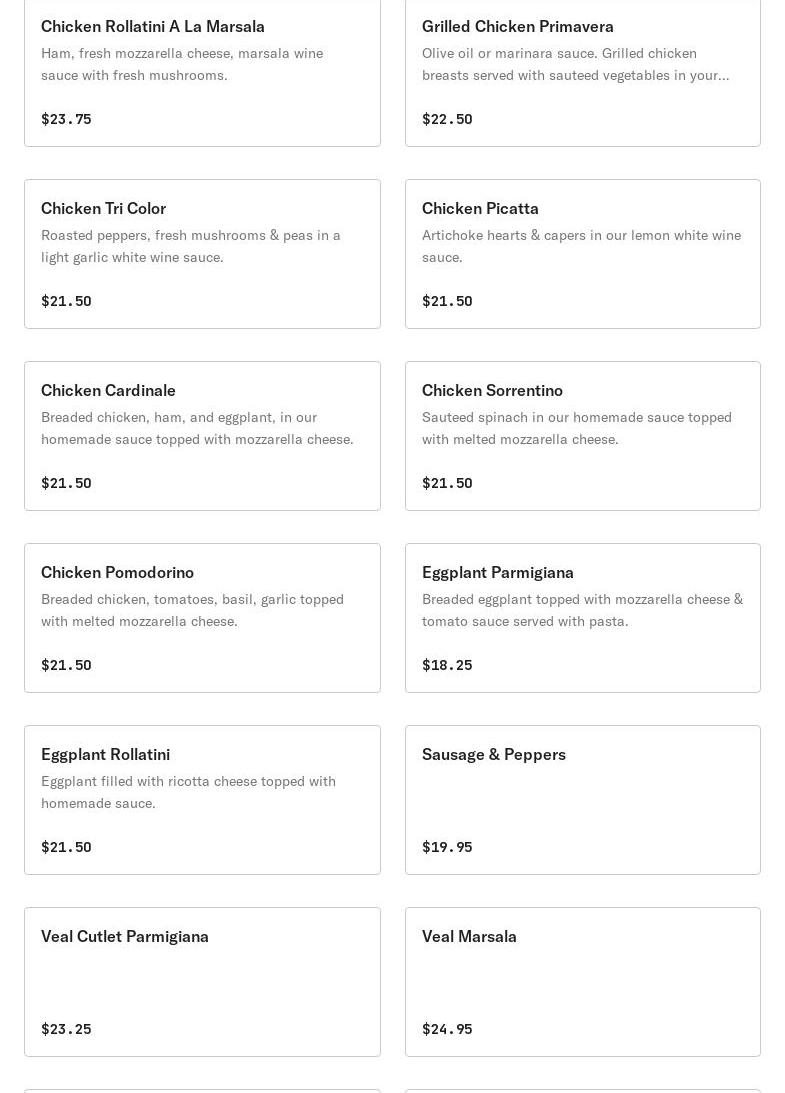
Task: Click the $23.25 Veal Cutlet Parmigiana price
Action: [66, 1029]
